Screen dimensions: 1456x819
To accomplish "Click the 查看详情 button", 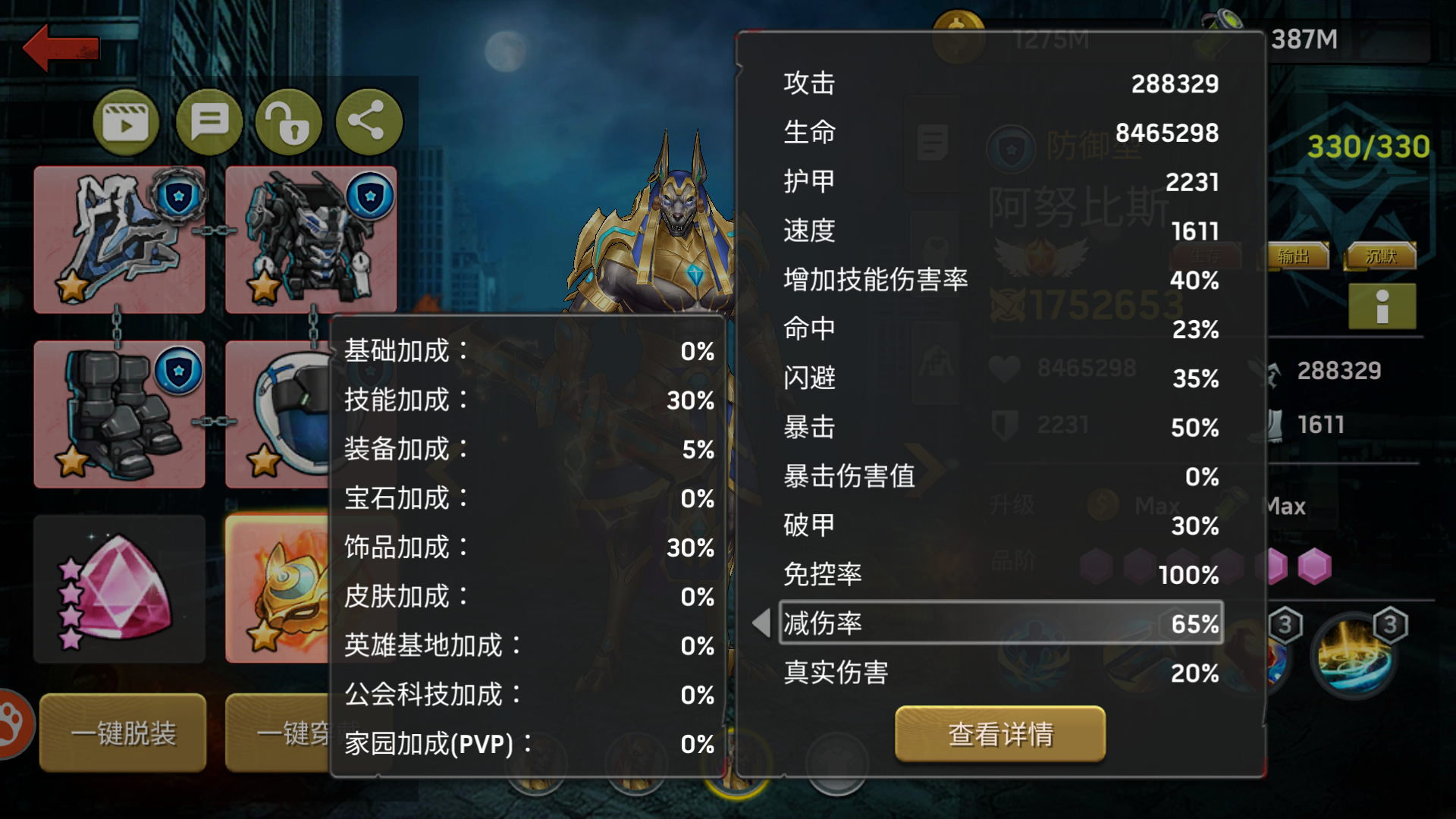I will tap(1000, 734).
